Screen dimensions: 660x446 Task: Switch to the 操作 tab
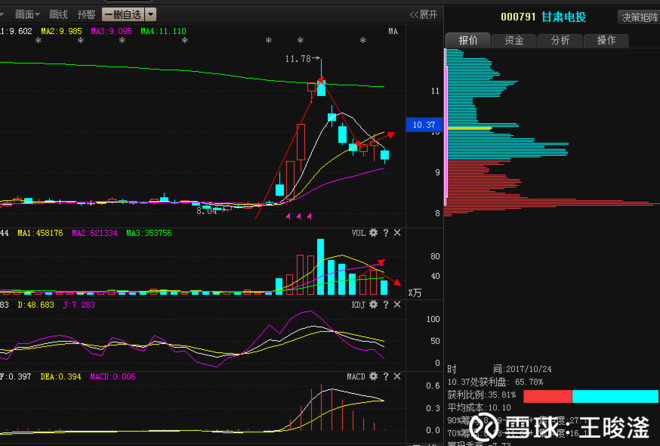pos(606,40)
